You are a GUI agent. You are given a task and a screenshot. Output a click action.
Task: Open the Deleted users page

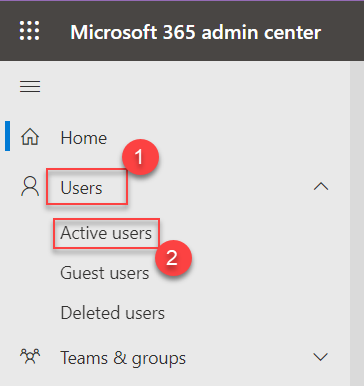click(113, 313)
